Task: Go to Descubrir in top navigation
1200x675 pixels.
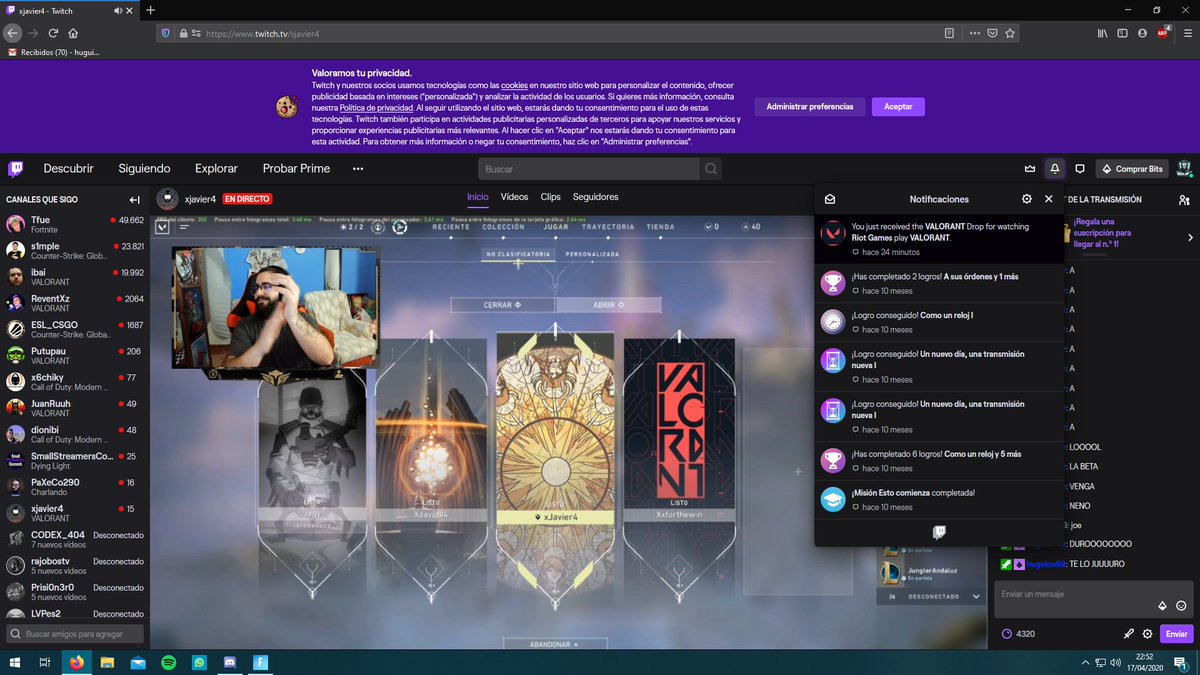Action: [x=68, y=169]
